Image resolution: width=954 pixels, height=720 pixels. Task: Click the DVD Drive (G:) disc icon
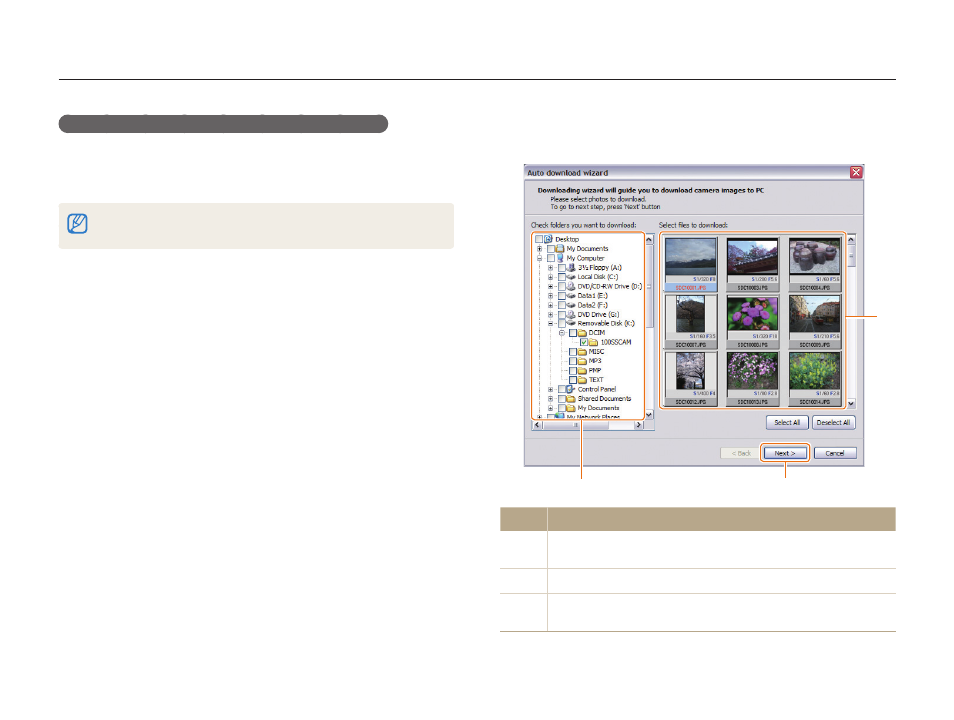(x=571, y=315)
